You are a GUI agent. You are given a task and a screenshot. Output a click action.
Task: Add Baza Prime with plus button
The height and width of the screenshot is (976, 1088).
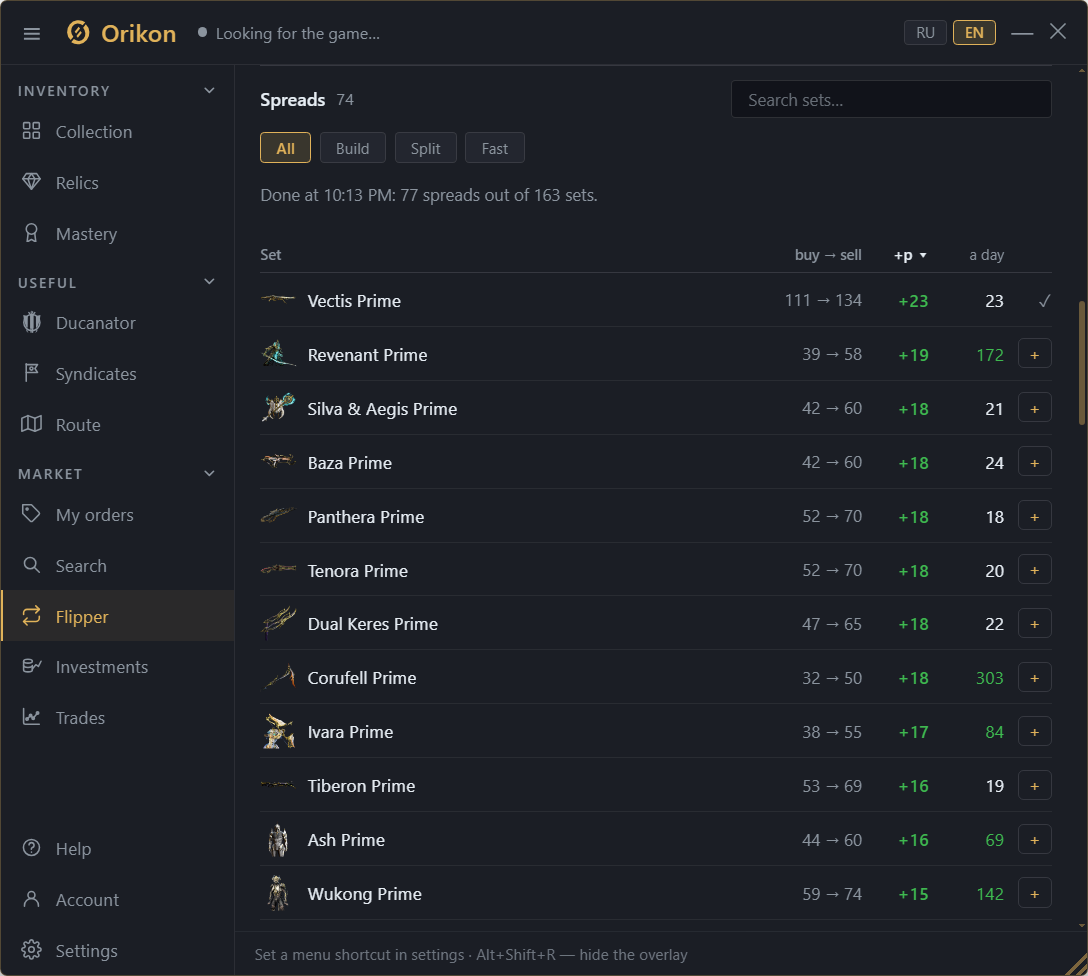[1035, 463]
